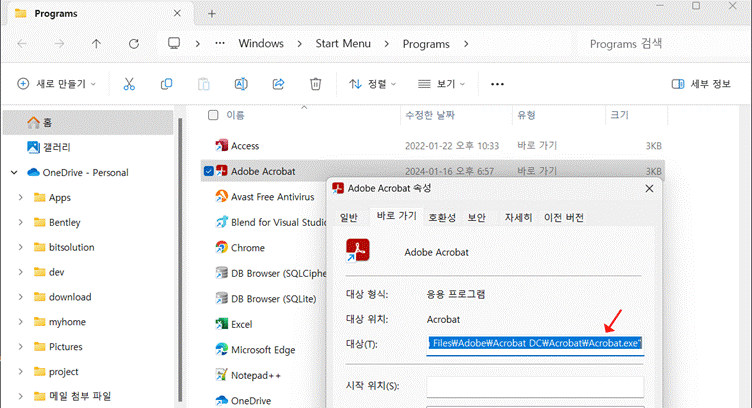752x408 pixels.
Task: Expand the myhome folder in sidebar
Action: click(x=21, y=322)
